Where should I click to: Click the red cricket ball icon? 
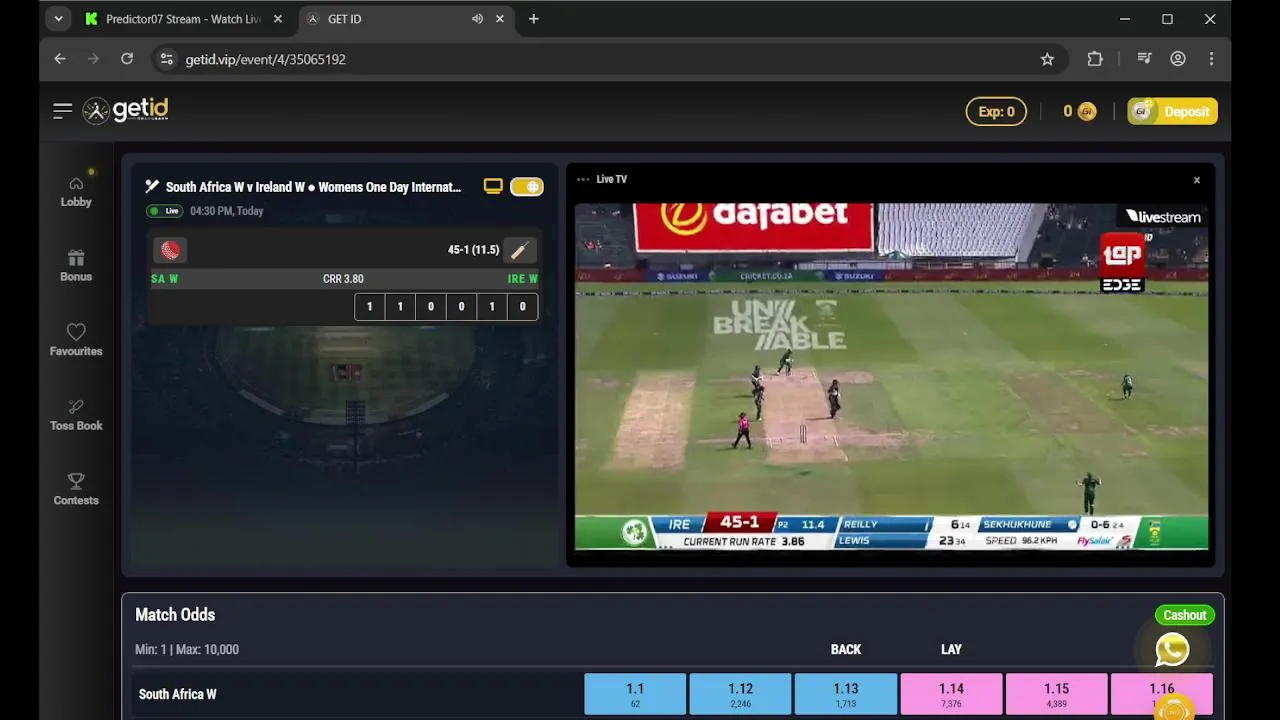pyautogui.click(x=170, y=250)
